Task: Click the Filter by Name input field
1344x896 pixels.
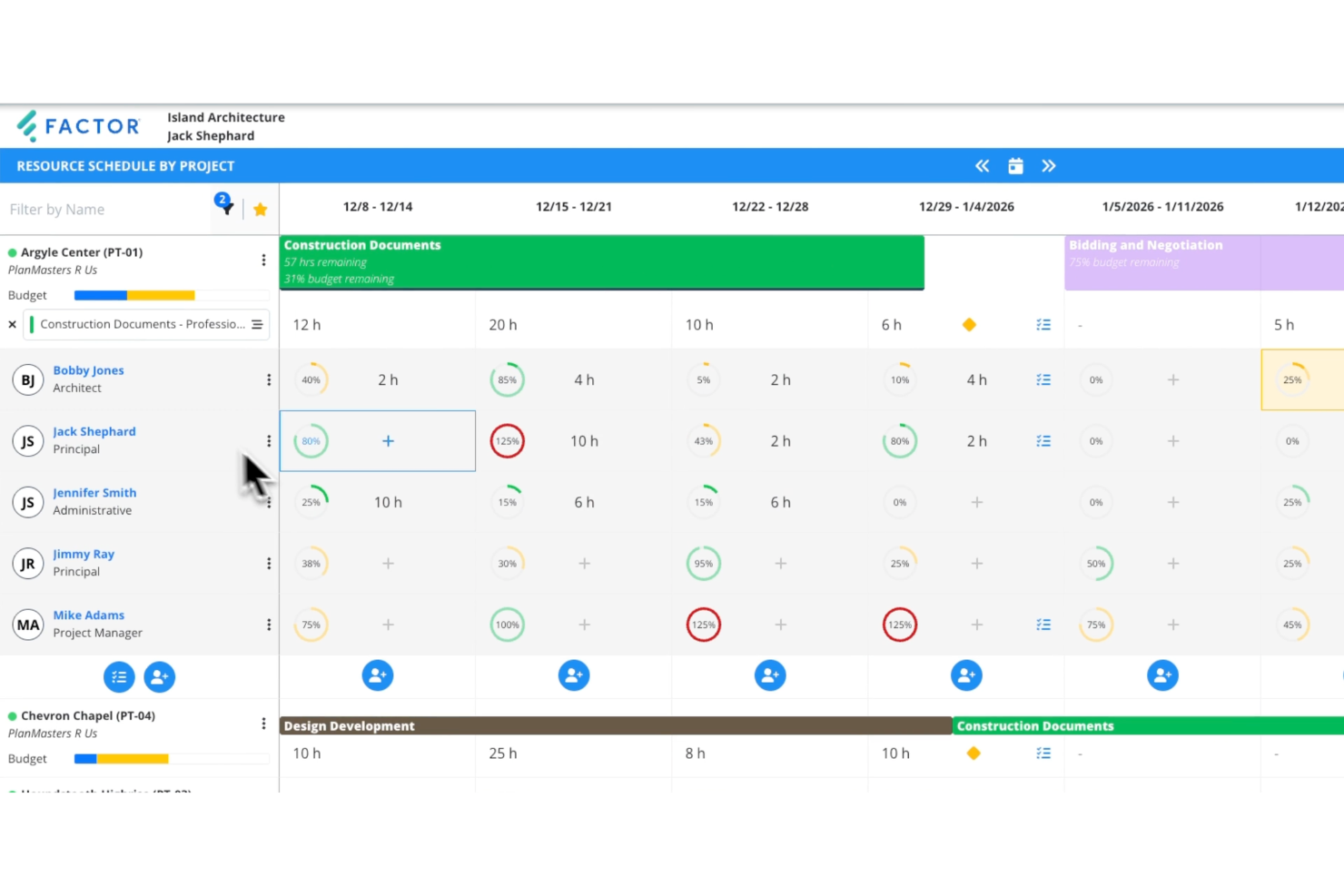Action: click(100, 209)
